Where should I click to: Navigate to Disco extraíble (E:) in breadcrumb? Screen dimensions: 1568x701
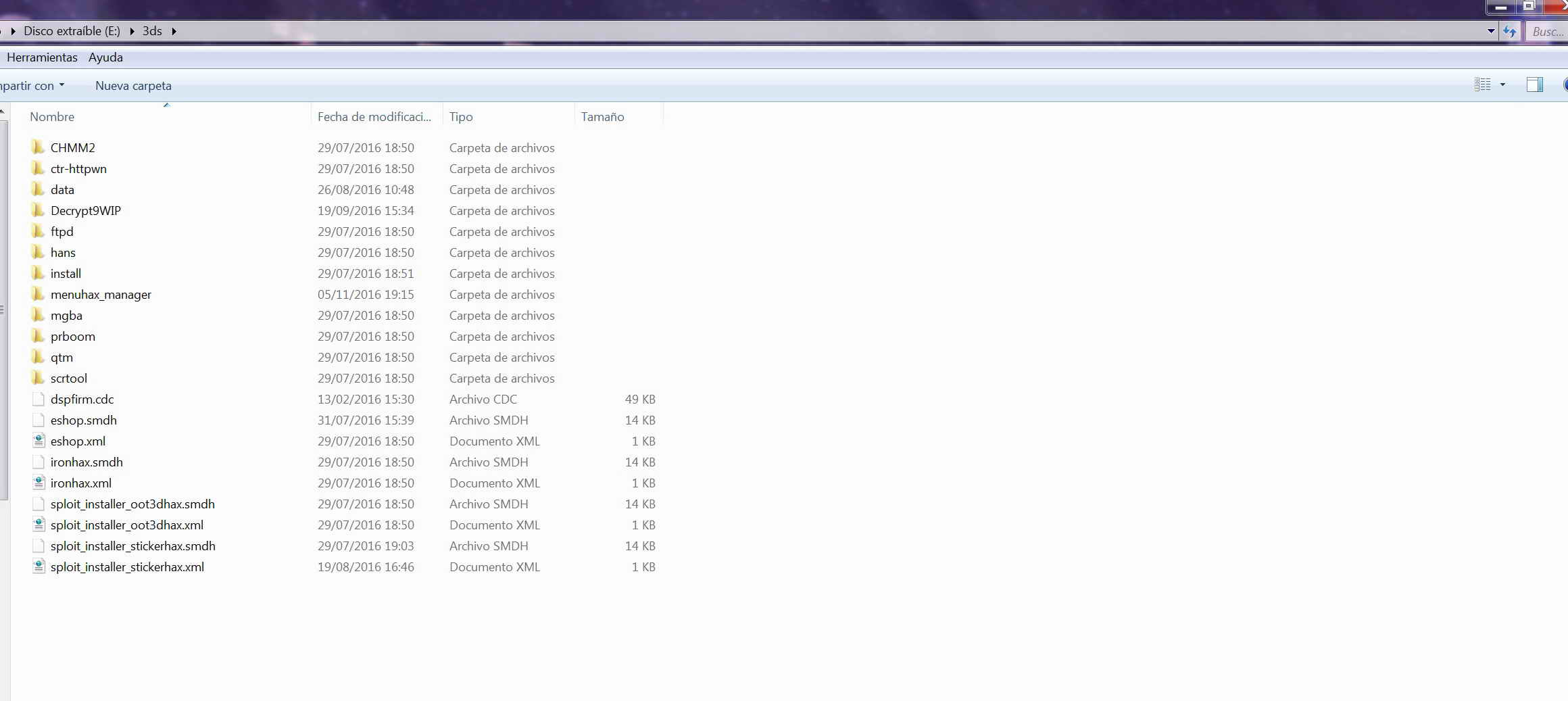[x=72, y=31]
